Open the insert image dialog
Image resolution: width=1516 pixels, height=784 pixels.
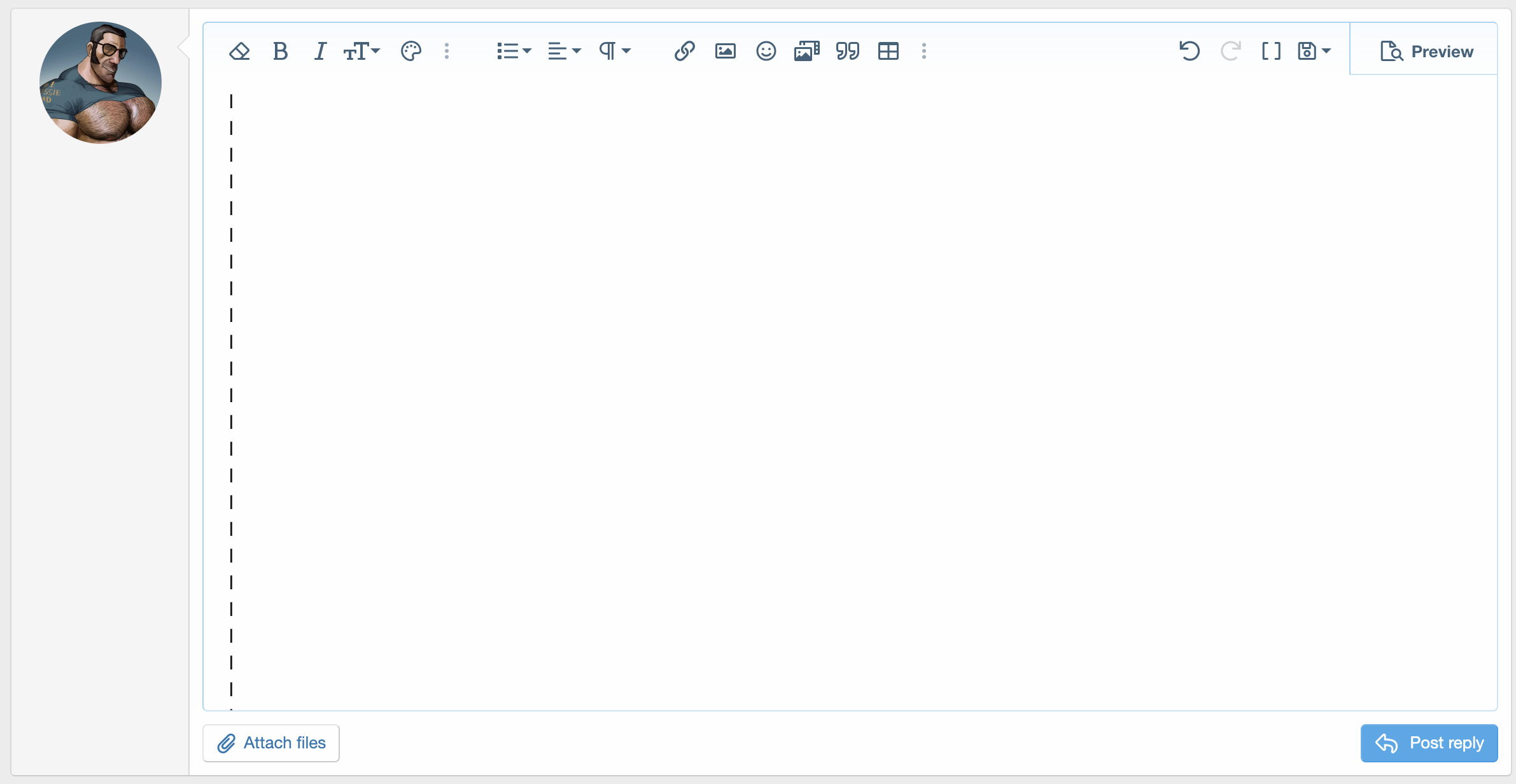coord(725,51)
